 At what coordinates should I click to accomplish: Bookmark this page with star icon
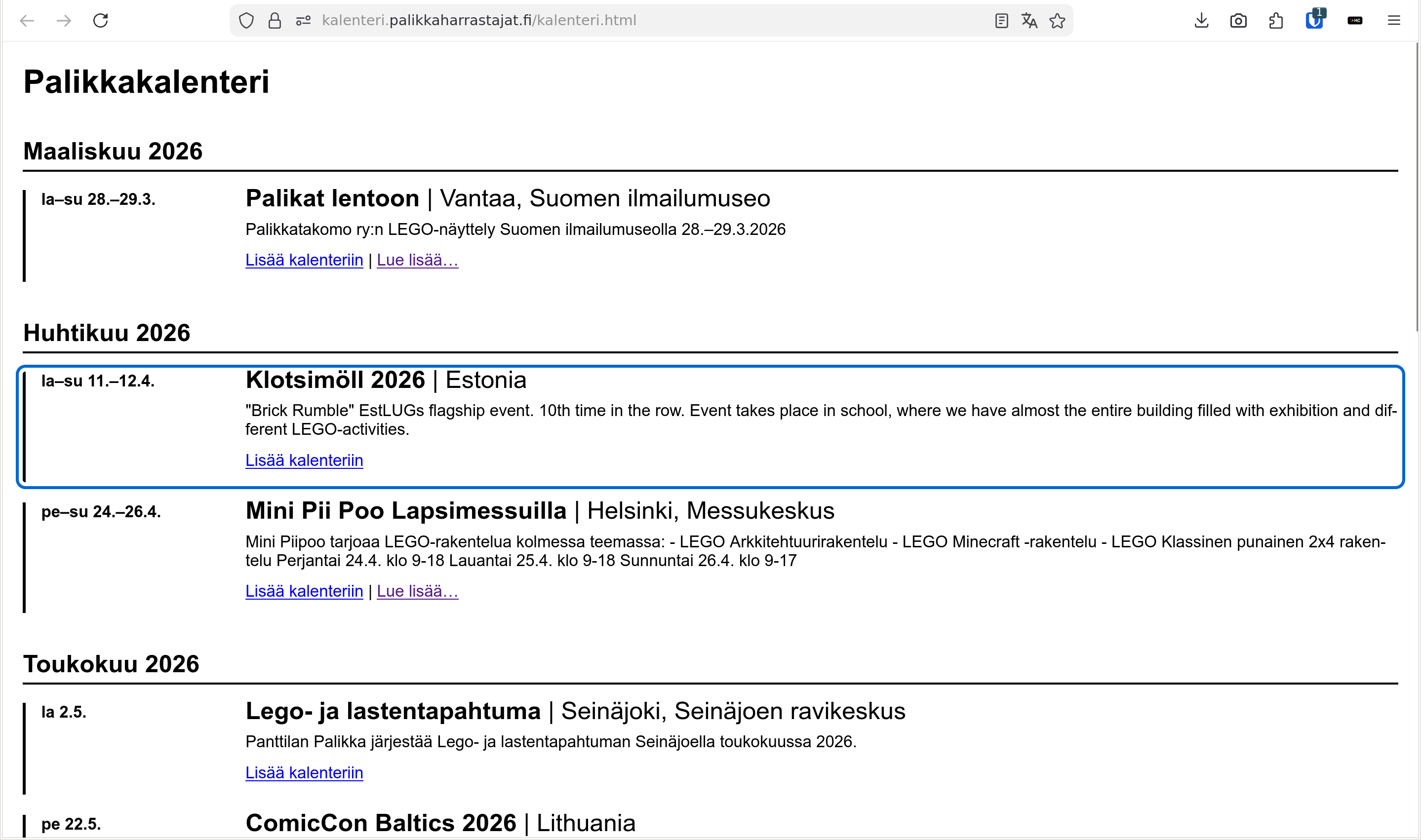(x=1057, y=21)
